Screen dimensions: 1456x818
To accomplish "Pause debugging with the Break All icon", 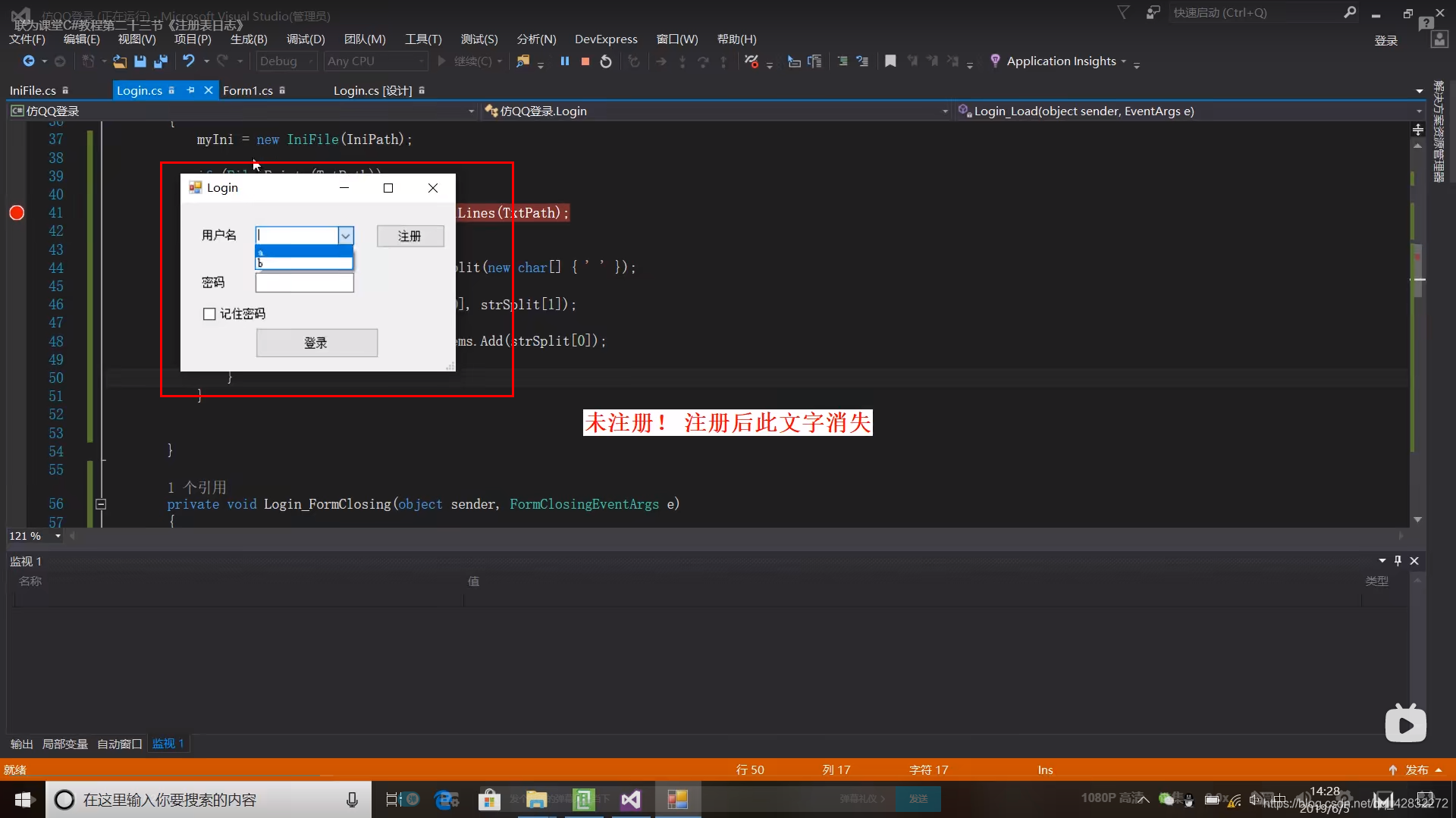I will [x=565, y=61].
